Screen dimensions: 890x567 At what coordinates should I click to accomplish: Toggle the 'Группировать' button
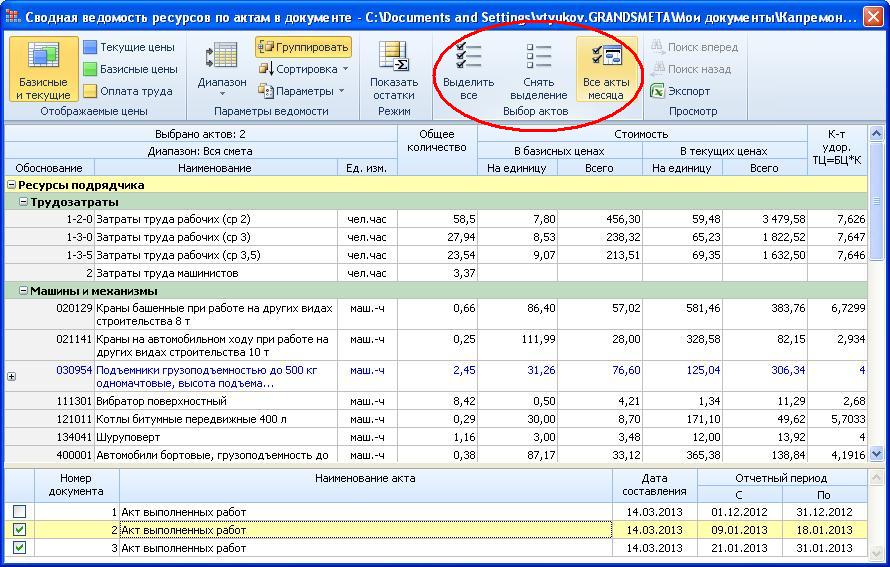pyautogui.click(x=303, y=47)
